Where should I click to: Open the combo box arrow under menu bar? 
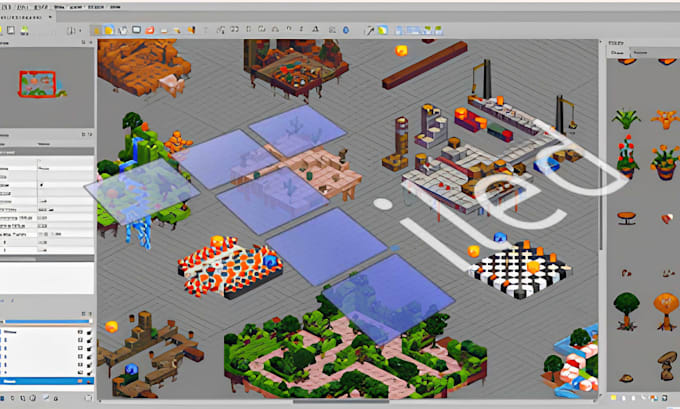(x=50, y=17)
